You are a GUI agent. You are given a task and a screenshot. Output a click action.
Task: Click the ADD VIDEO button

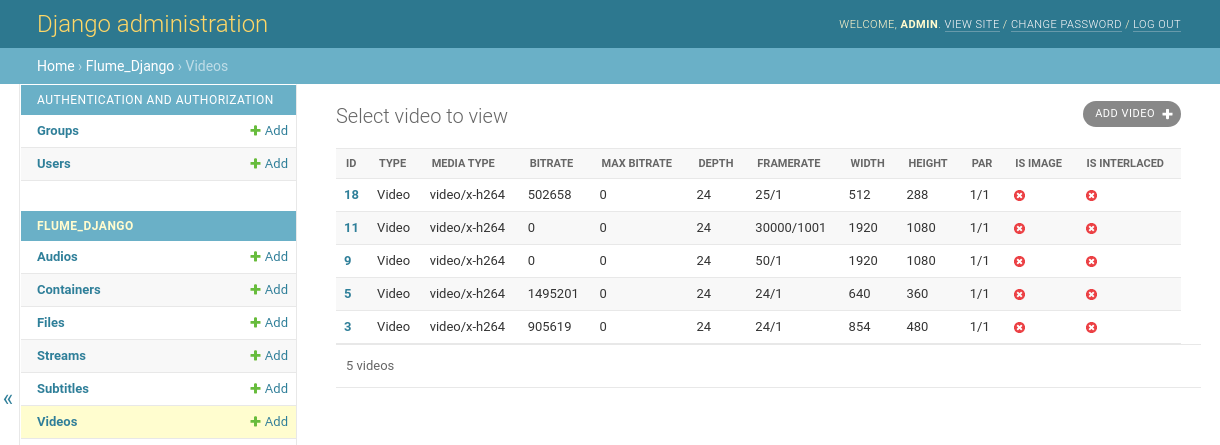pos(1131,114)
